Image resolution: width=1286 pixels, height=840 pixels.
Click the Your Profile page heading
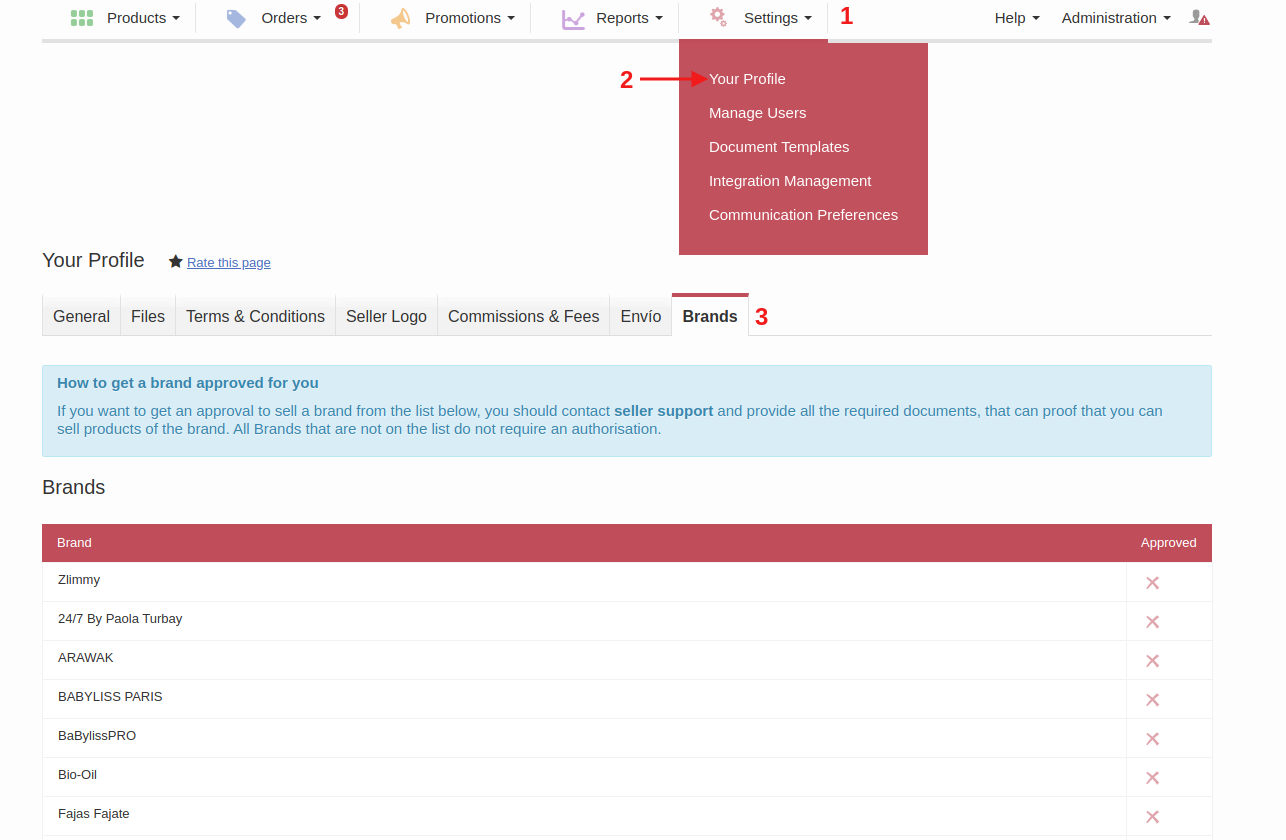(93, 261)
